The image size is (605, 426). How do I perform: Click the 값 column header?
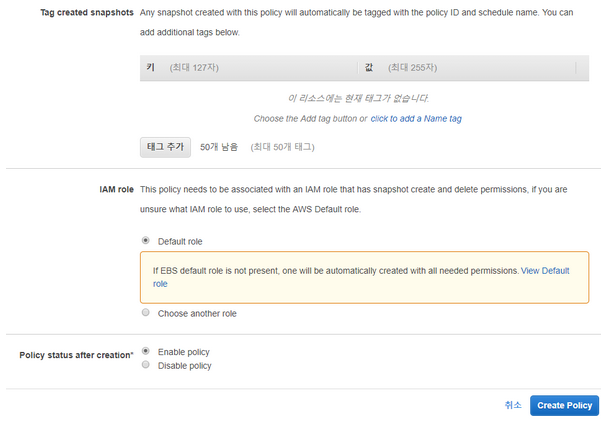(x=369, y=67)
